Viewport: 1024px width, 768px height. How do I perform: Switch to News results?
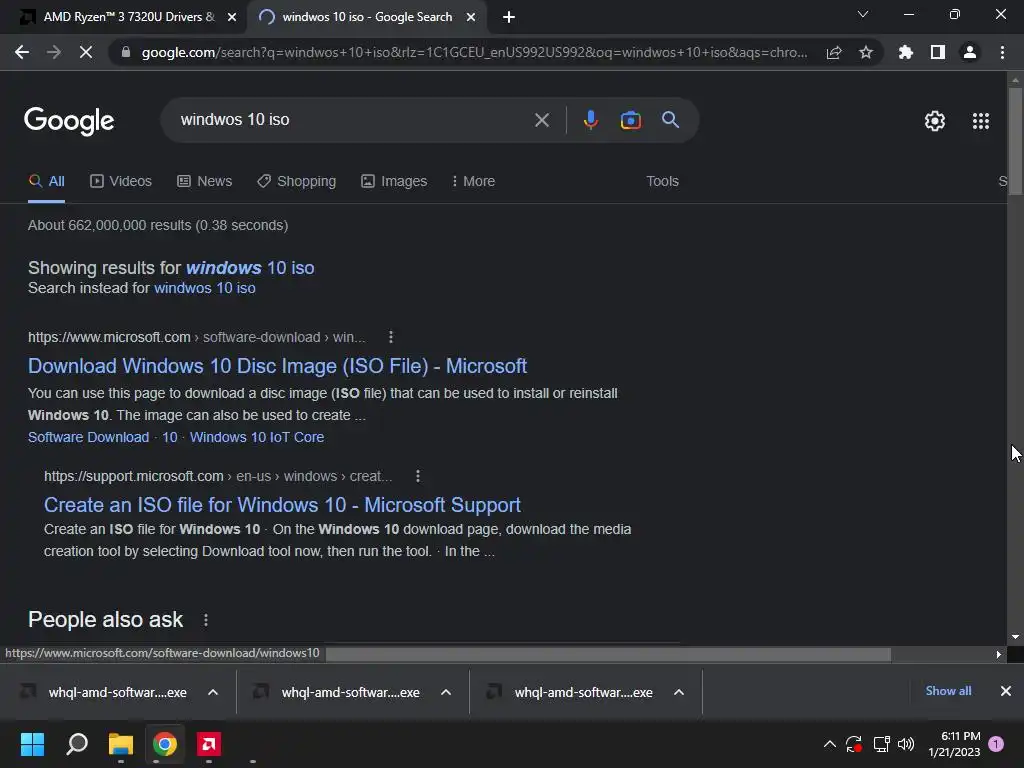[204, 182]
